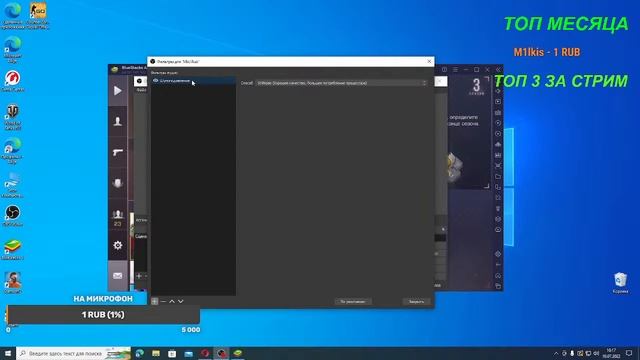Open the Корзина recycle bin icon

620,283
